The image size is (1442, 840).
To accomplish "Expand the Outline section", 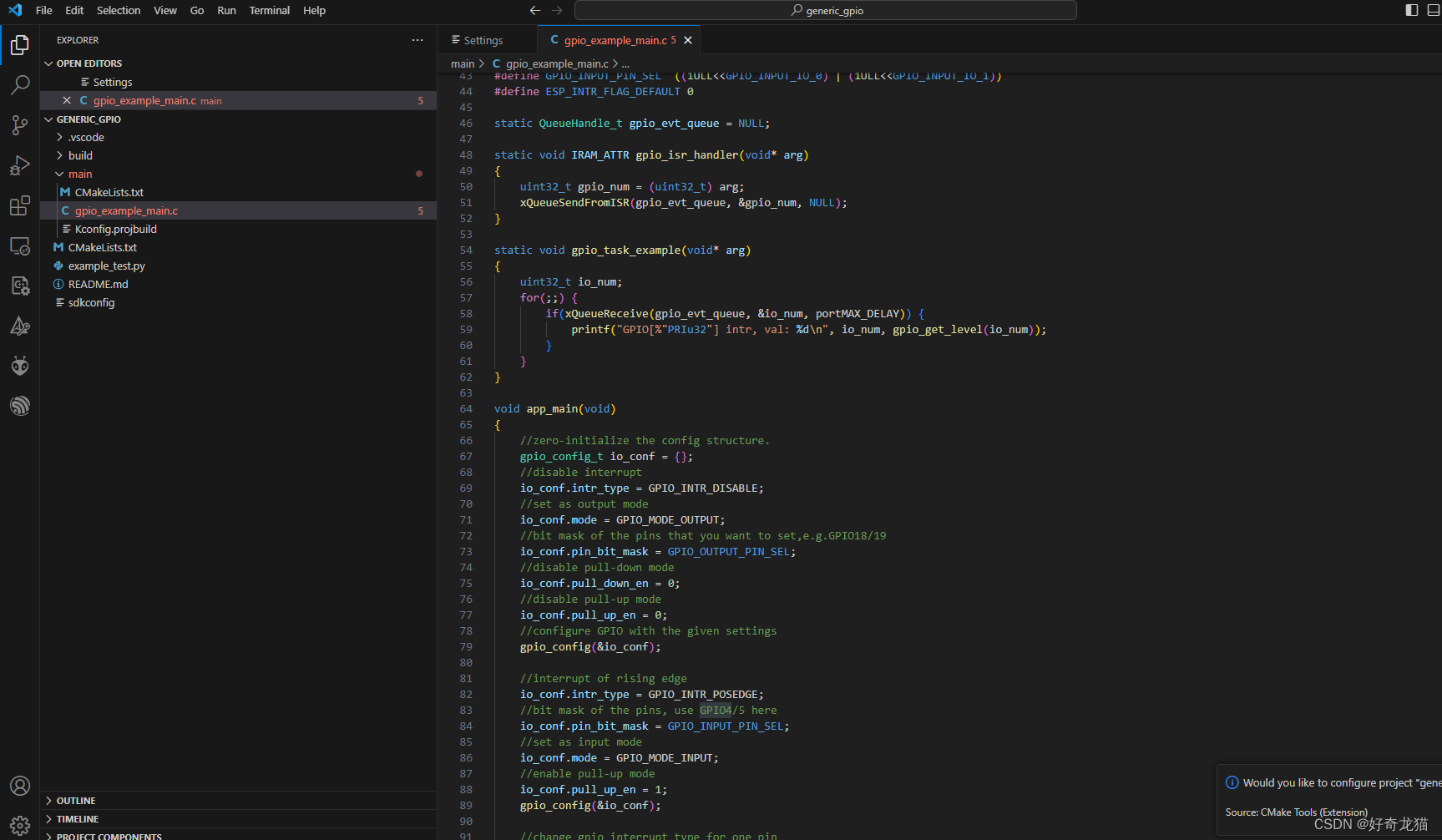I will [x=238, y=801].
